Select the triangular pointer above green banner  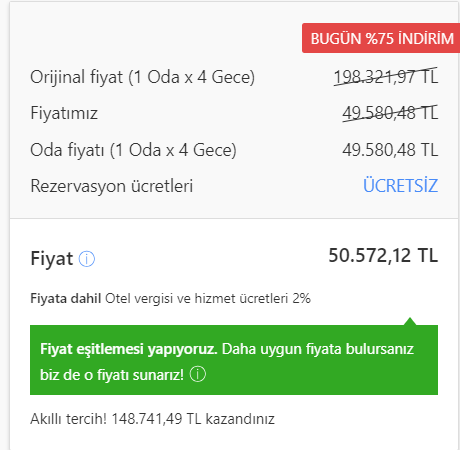point(410,321)
